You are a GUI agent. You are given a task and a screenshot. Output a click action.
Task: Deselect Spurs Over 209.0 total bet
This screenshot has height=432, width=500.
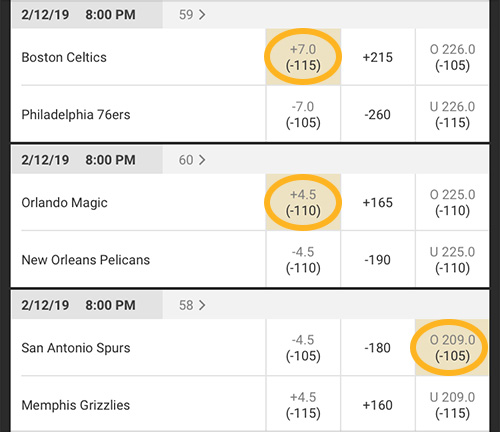click(452, 347)
